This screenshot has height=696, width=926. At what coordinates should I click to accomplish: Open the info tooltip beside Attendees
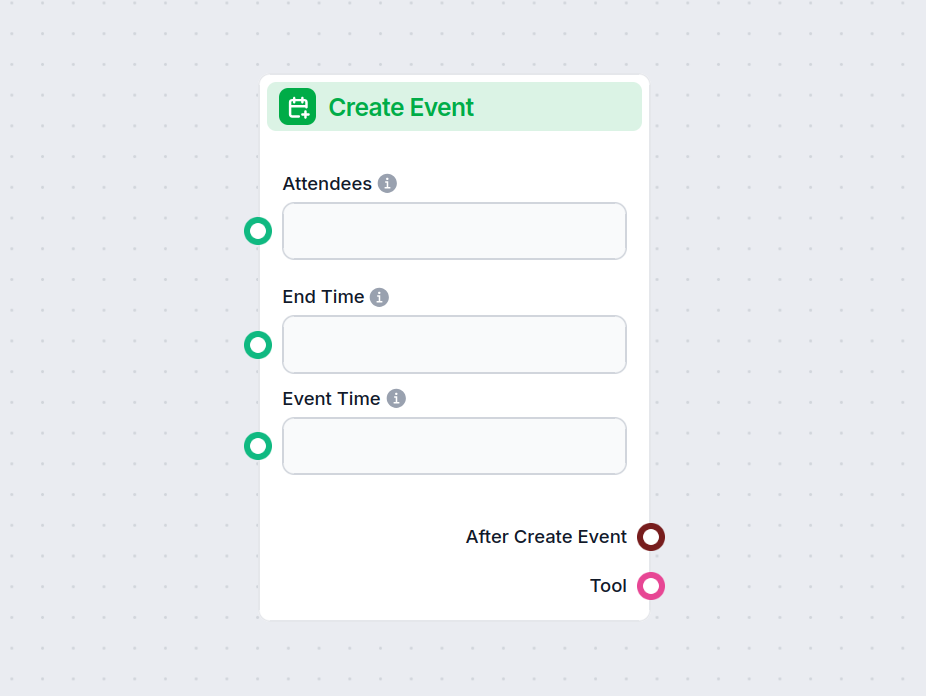[x=388, y=183]
